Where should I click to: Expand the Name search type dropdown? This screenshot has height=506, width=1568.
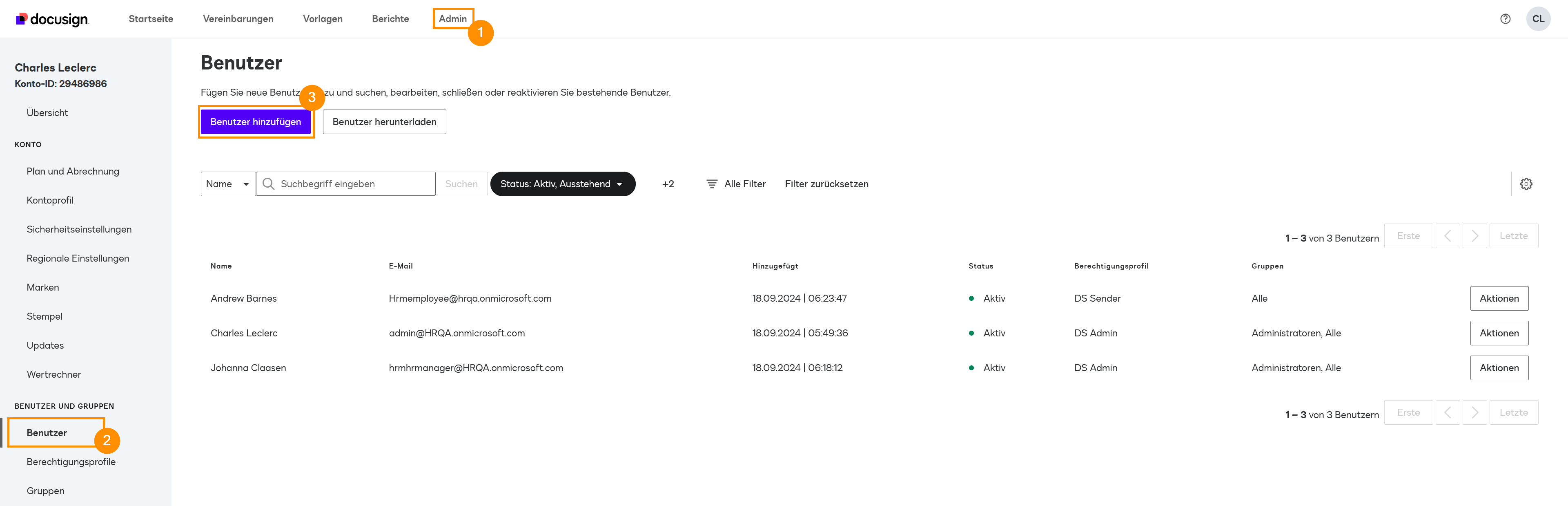point(228,184)
